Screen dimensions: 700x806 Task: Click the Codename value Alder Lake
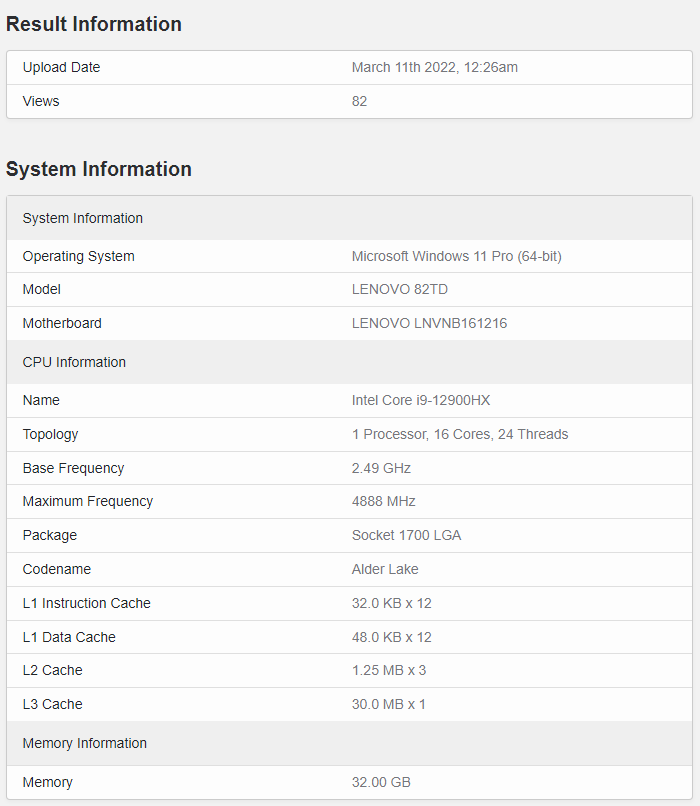tap(385, 569)
